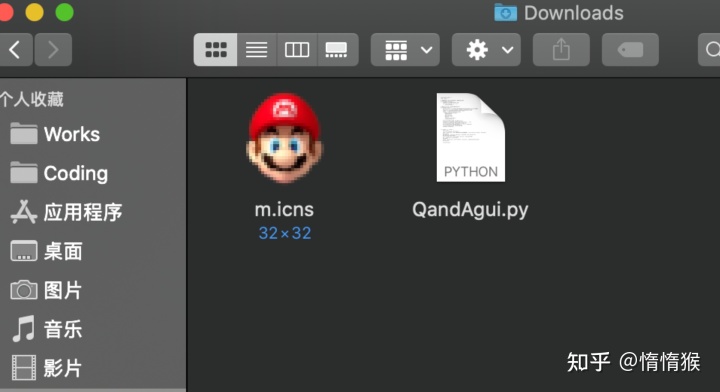Switch to list view

pyautogui.click(x=257, y=50)
